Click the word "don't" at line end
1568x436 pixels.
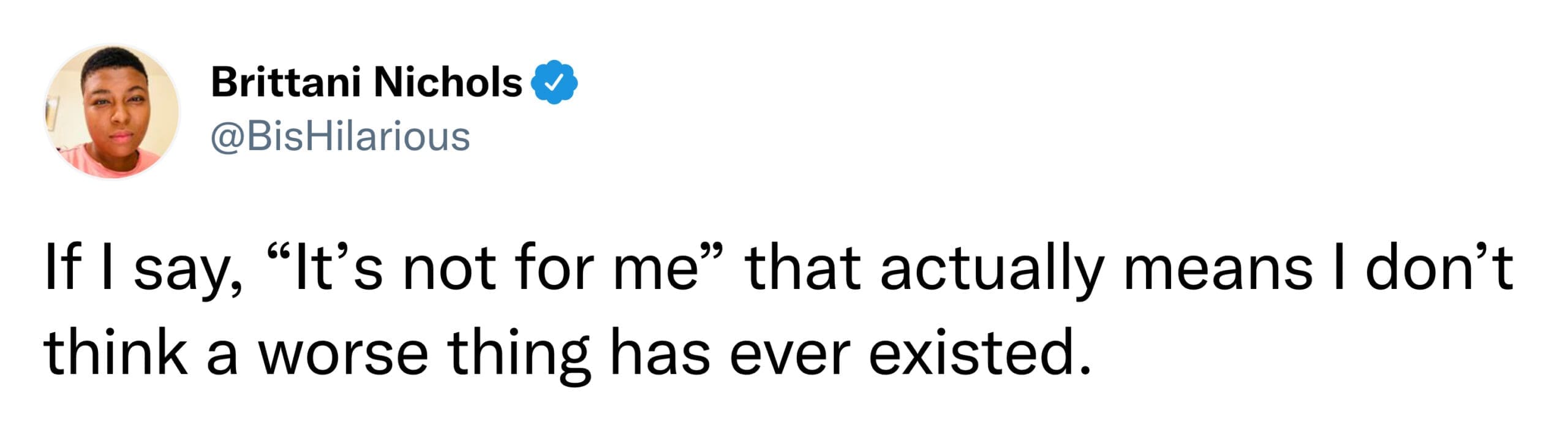(x=1438, y=269)
